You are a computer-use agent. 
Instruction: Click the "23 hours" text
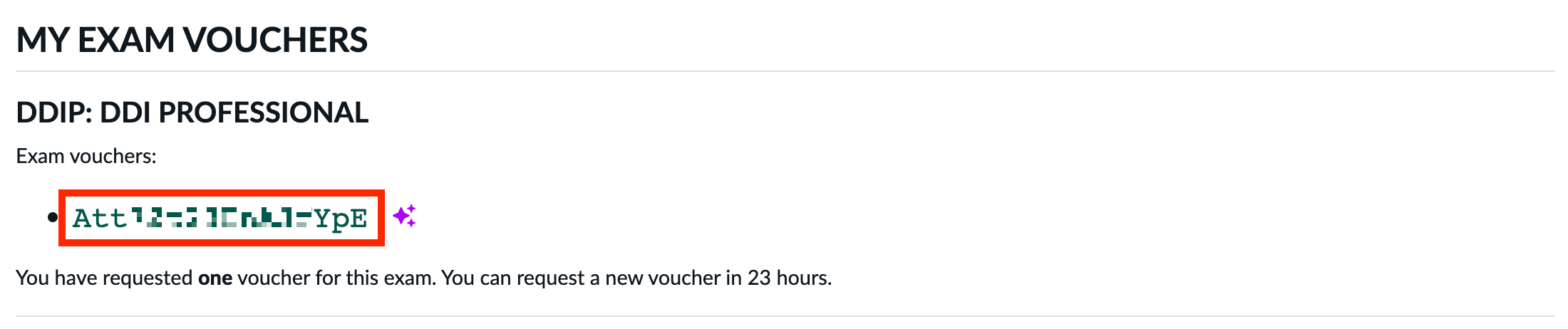point(788,278)
